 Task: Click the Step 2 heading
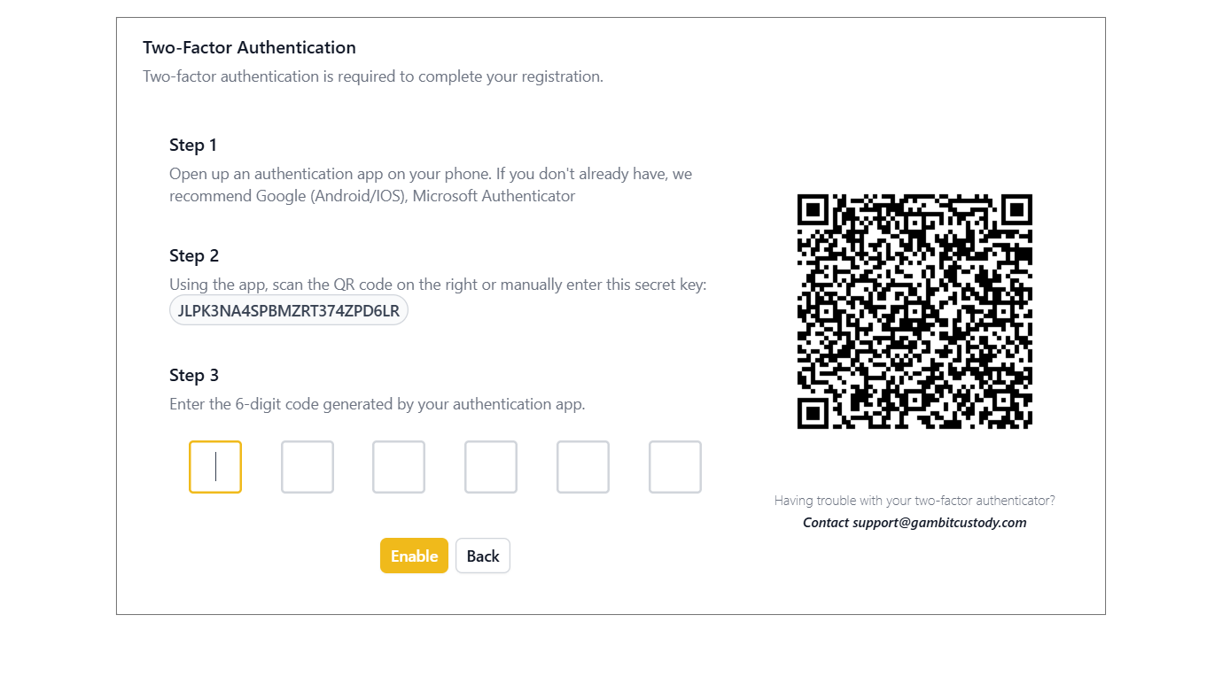194,255
